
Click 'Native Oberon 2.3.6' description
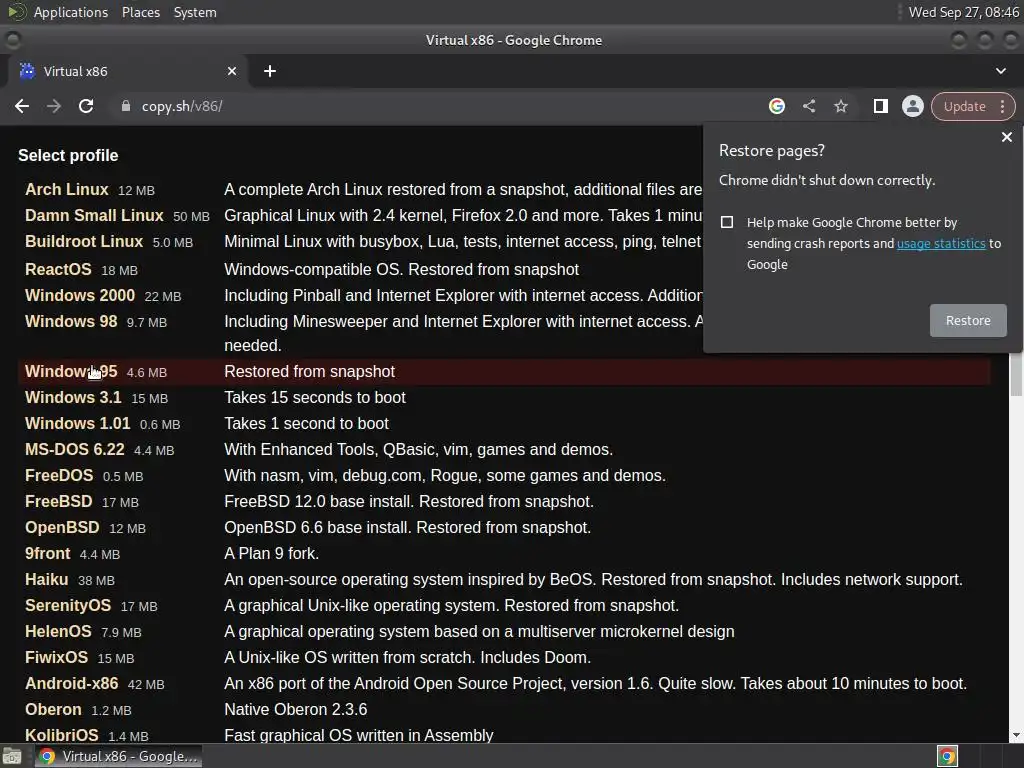296,710
